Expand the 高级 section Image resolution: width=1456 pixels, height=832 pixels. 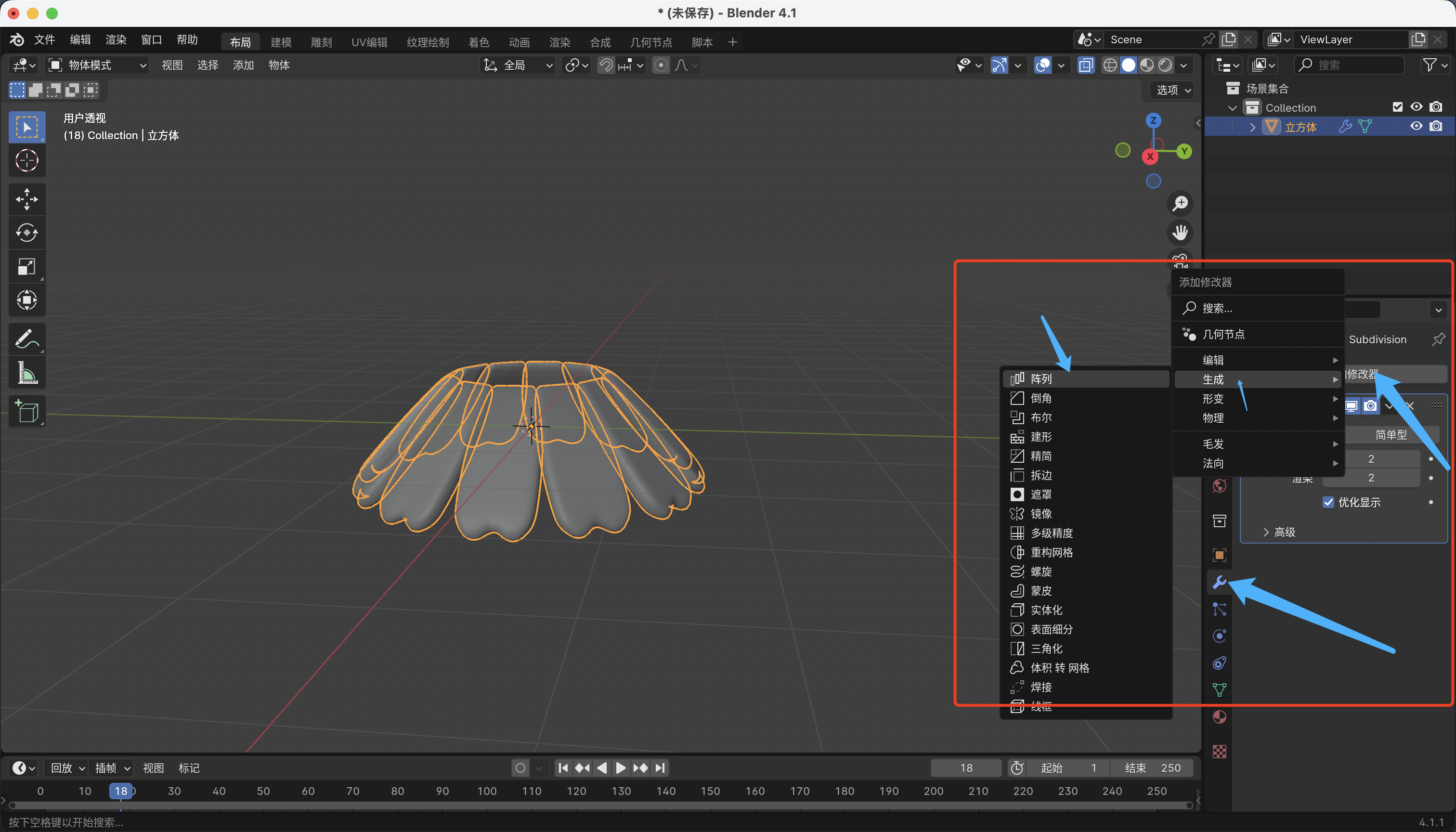pos(1279,532)
